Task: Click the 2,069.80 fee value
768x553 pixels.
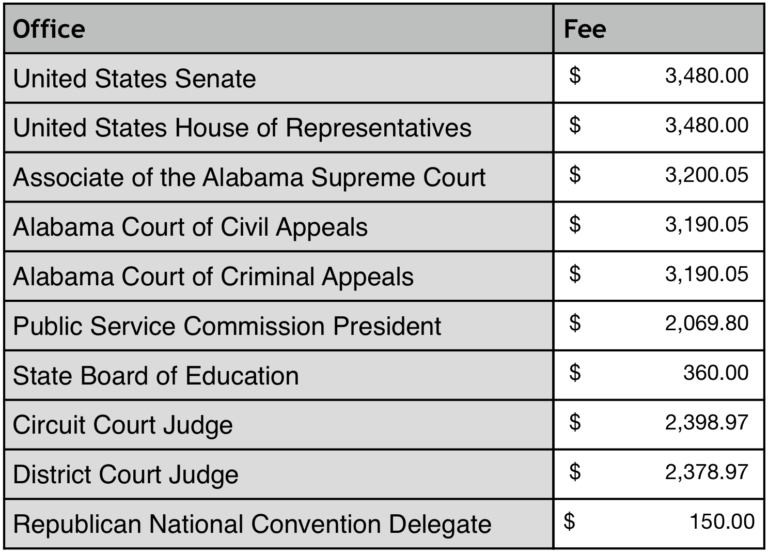Action: (706, 325)
